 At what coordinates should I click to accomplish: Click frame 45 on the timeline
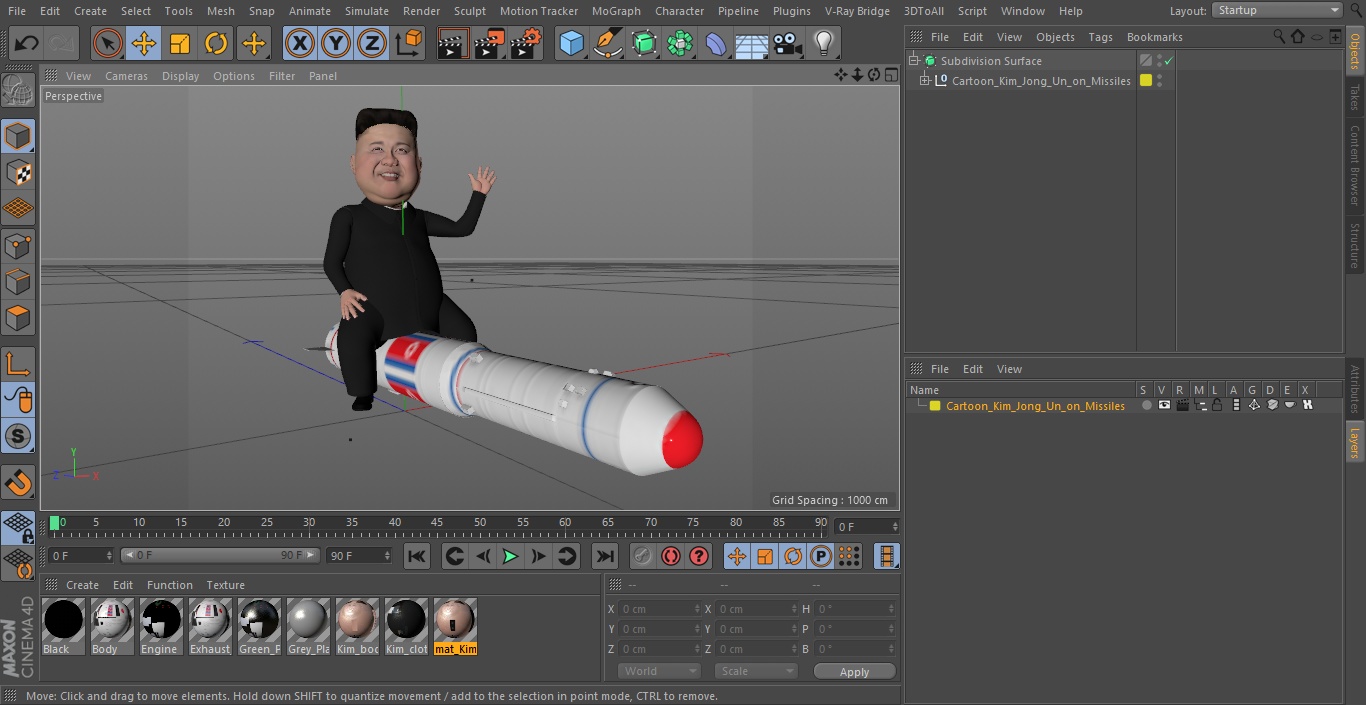pos(437,523)
